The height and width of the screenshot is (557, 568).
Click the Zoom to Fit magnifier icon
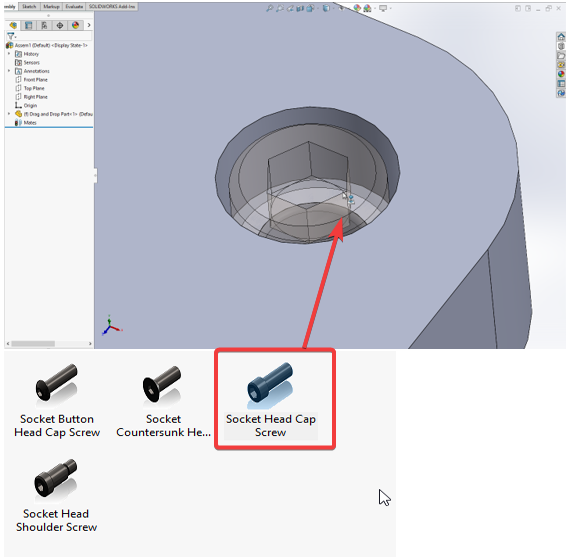point(270,8)
